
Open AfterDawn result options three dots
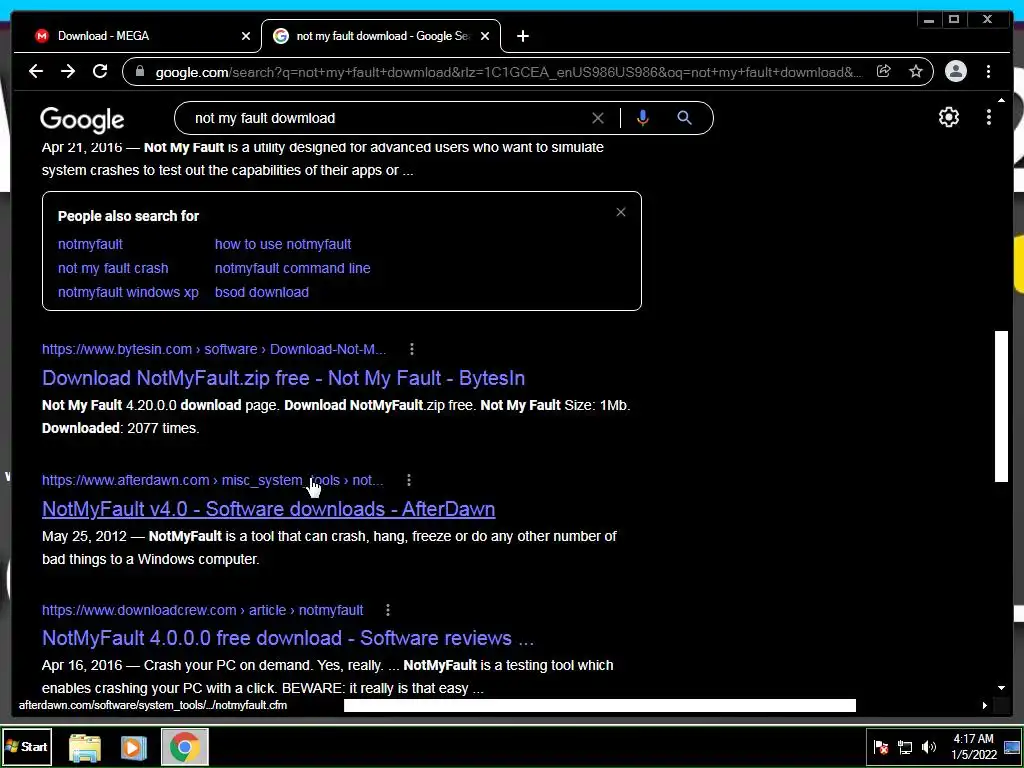pyautogui.click(x=409, y=481)
